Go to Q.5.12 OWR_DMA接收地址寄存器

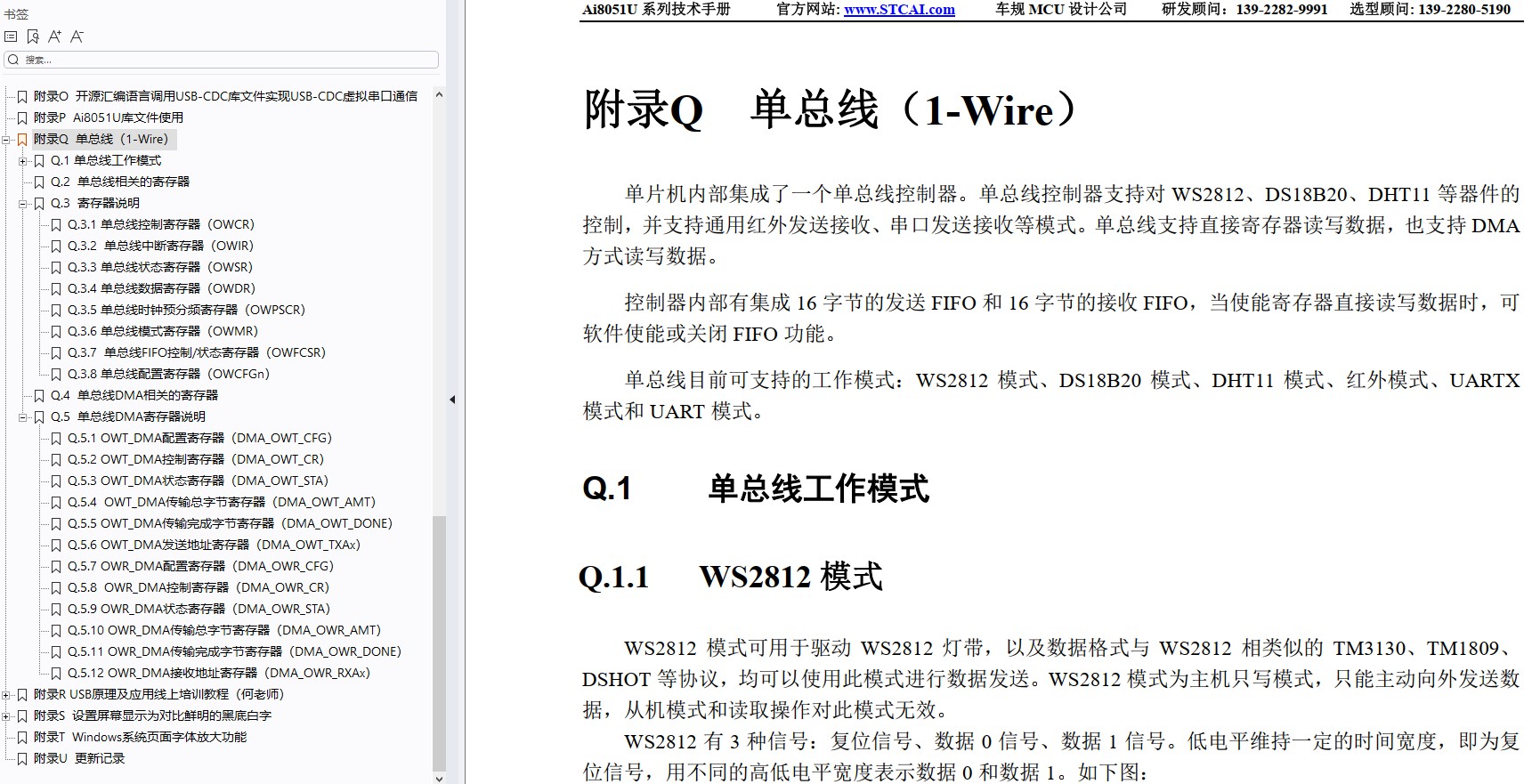[219, 673]
